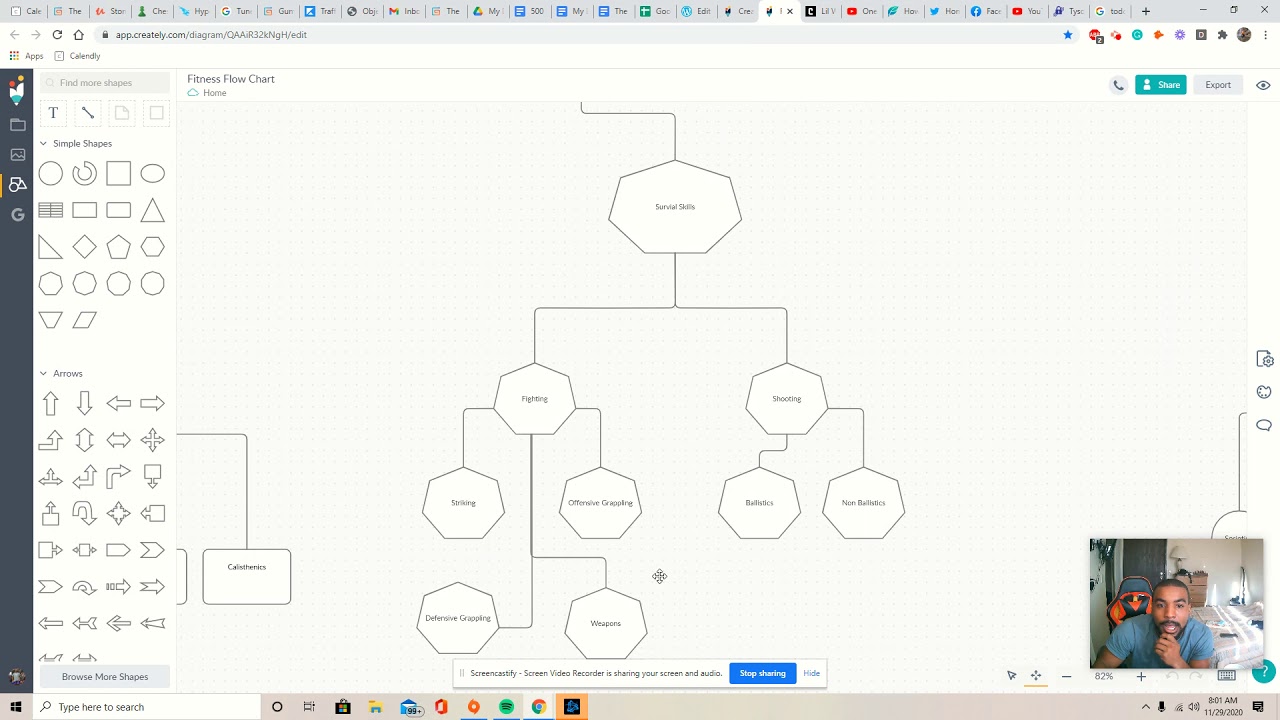Screen dimensions: 1280x720
Task: Click the Find more shapes search field
Action: click(x=104, y=83)
